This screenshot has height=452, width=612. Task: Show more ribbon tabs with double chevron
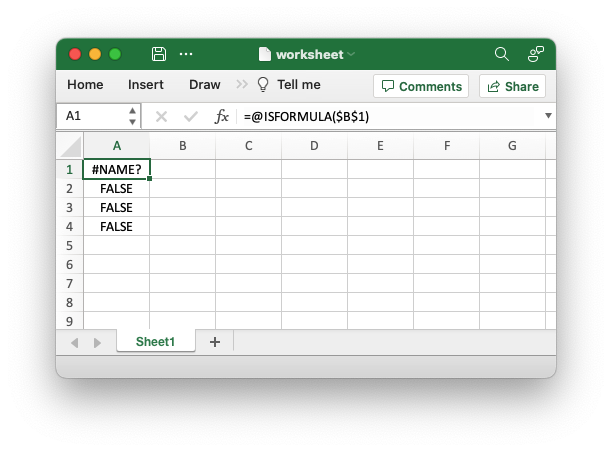tap(242, 85)
